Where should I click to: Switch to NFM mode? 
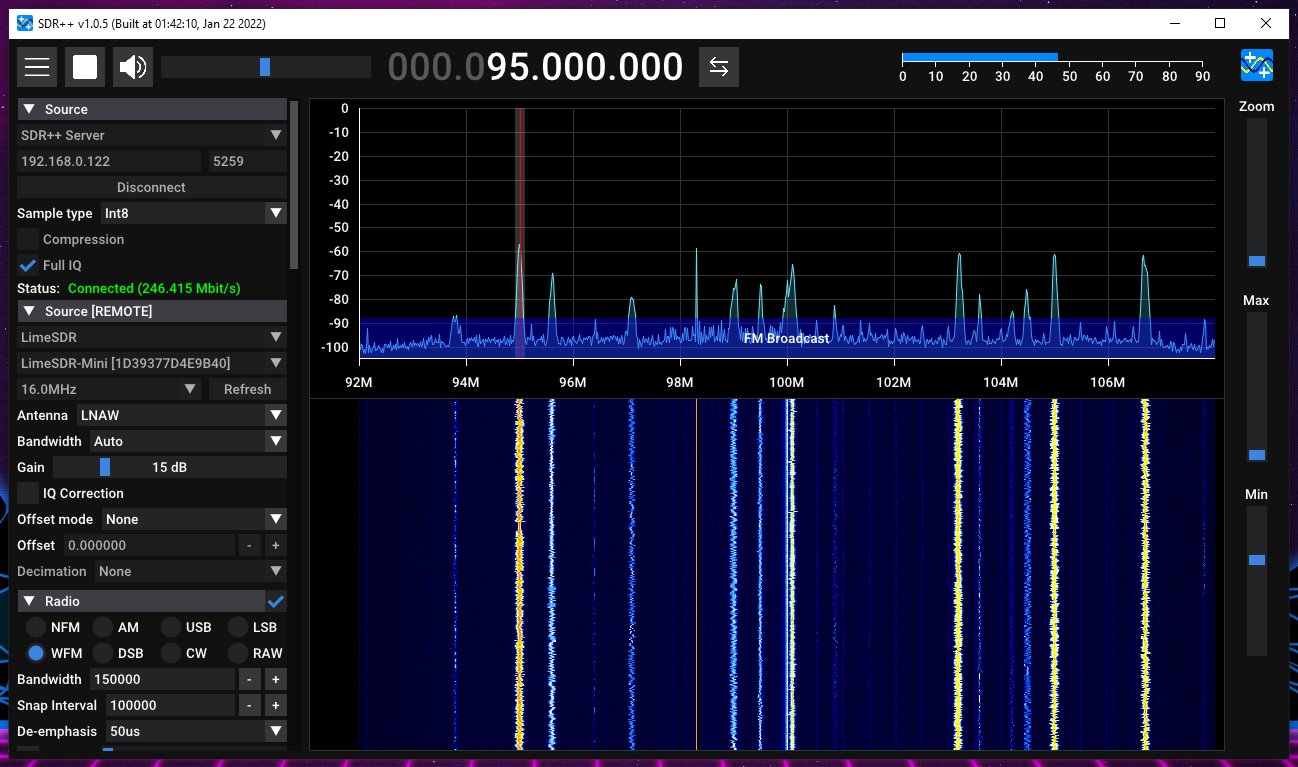click(x=37, y=627)
